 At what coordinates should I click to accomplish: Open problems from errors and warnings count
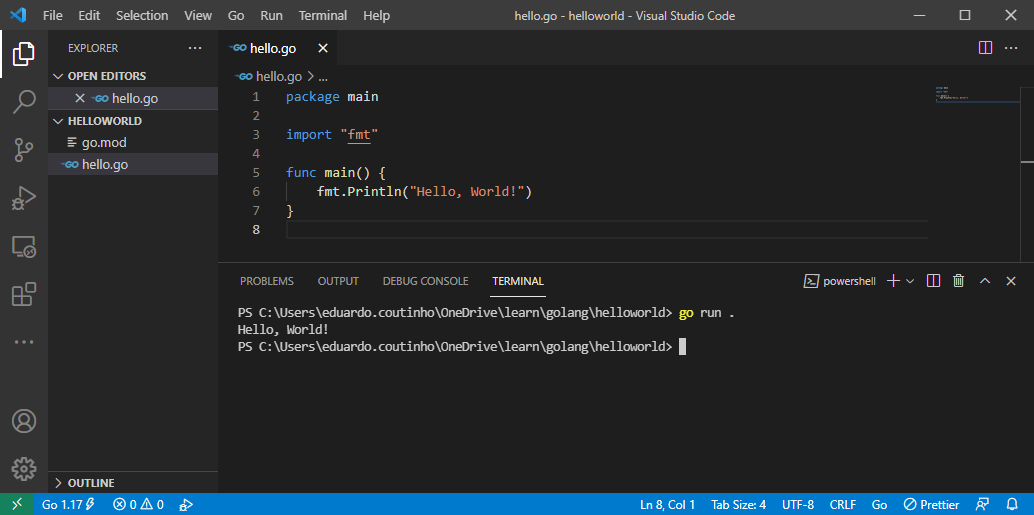tap(138, 504)
